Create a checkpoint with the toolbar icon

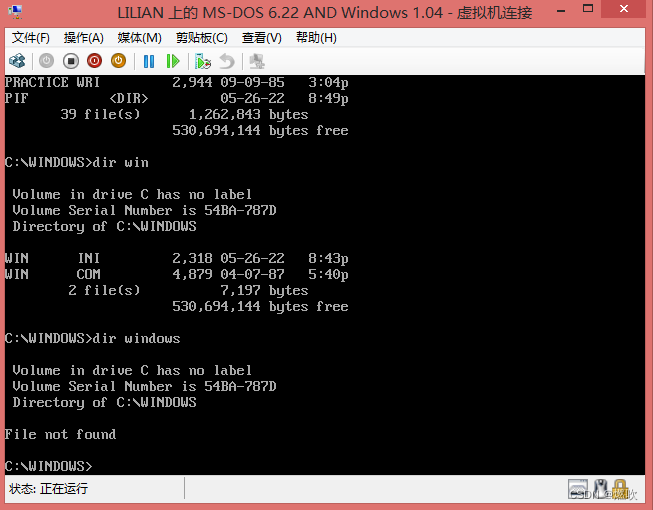[203, 61]
